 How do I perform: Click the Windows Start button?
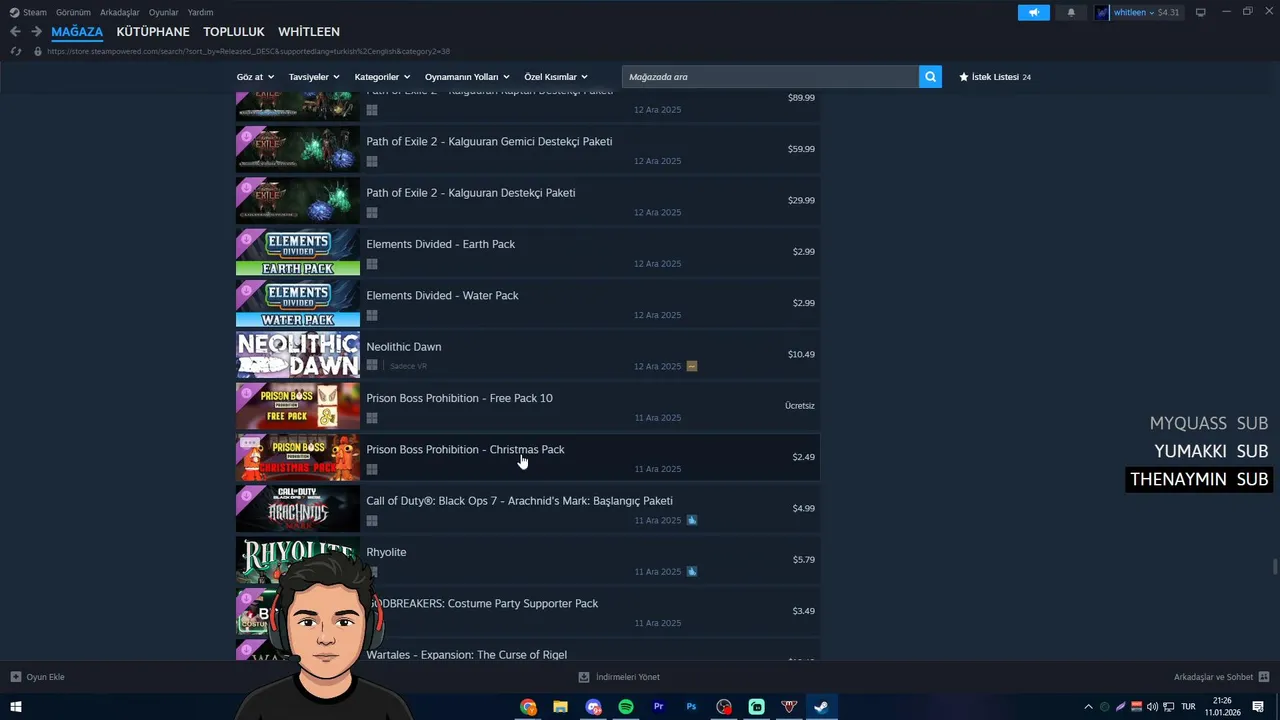pos(16,707)
